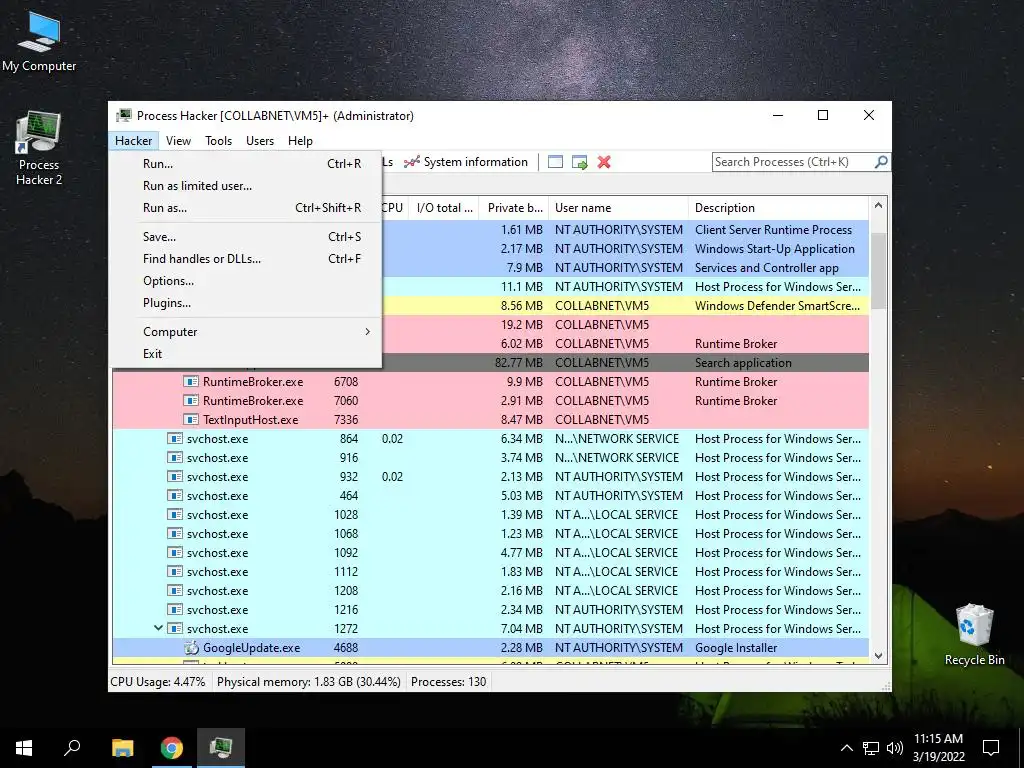Click the icon of svchost.exe PID 916
The height and width of the screenshot is (768, 1024).
[174, 458]
